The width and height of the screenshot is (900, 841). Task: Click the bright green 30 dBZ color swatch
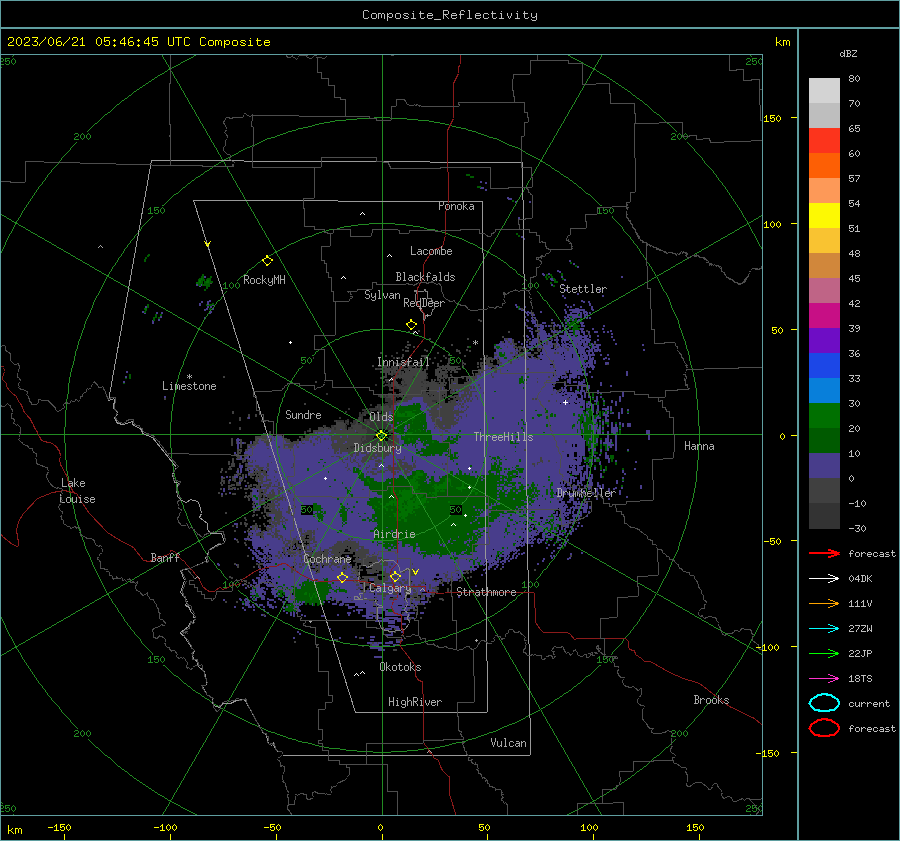click(824, 415)
